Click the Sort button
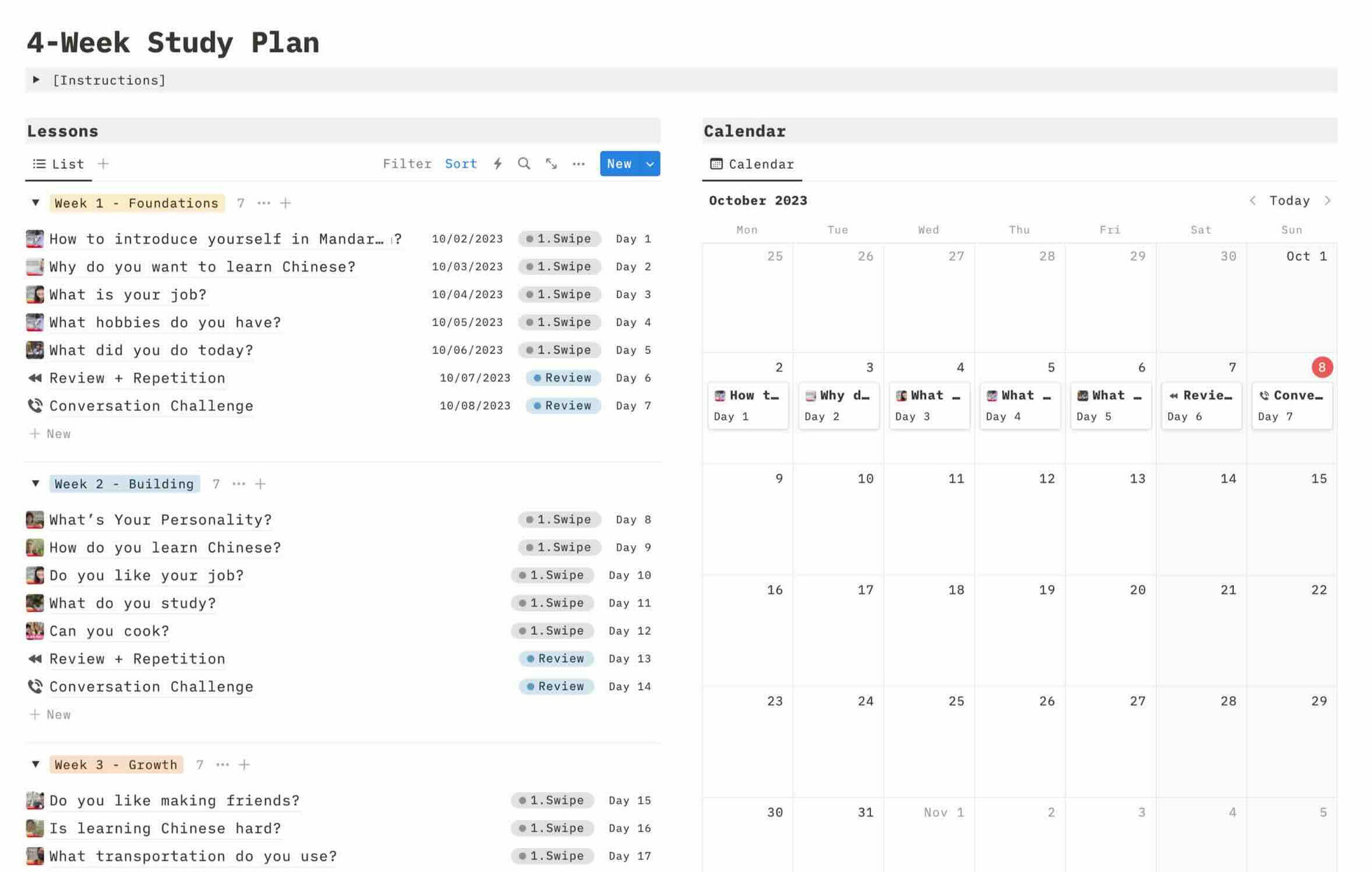Image resolution: width=1372 pixels, height=872 pixels. pos(461,164)
